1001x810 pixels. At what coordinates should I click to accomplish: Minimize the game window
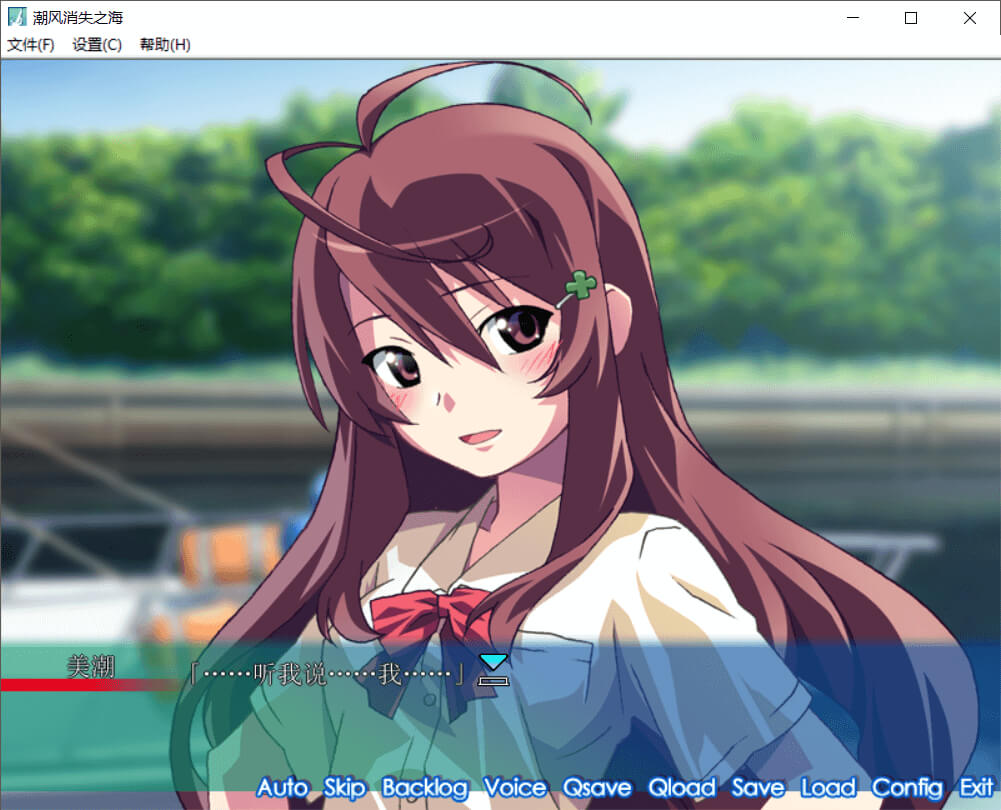tap(853, 18)
